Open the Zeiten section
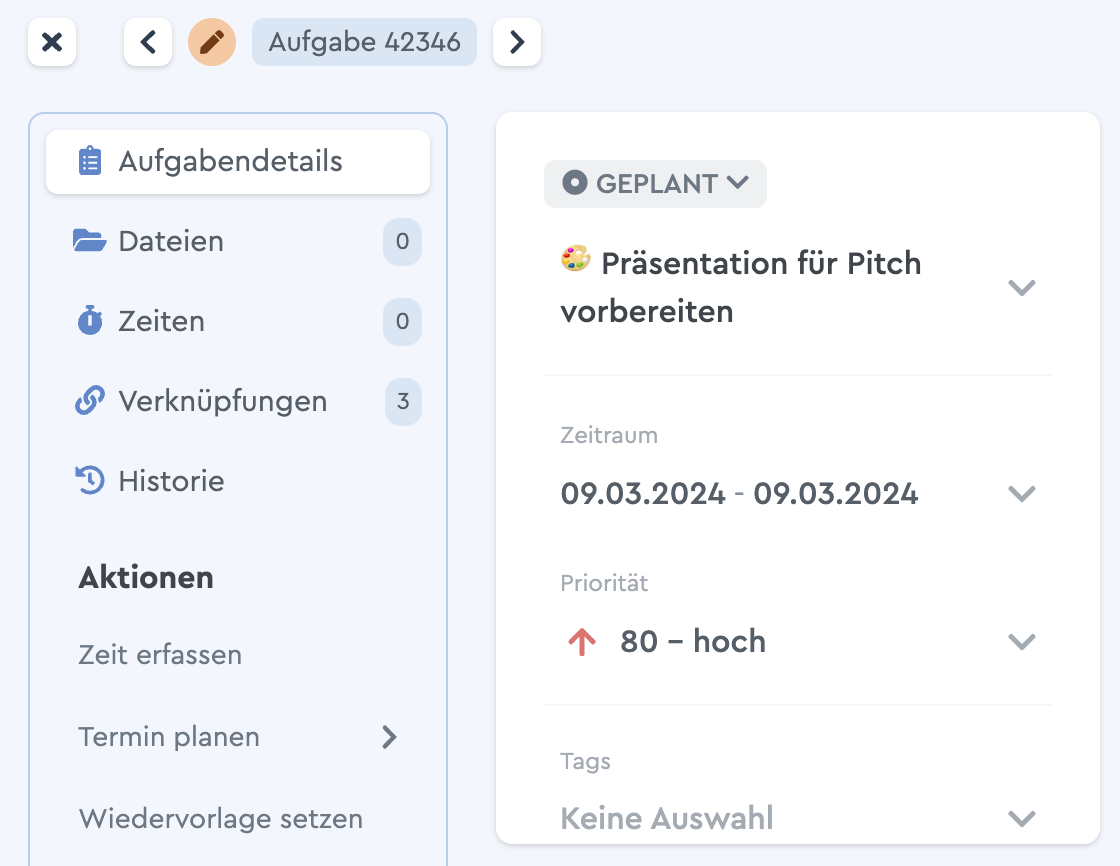 (238, 322)
